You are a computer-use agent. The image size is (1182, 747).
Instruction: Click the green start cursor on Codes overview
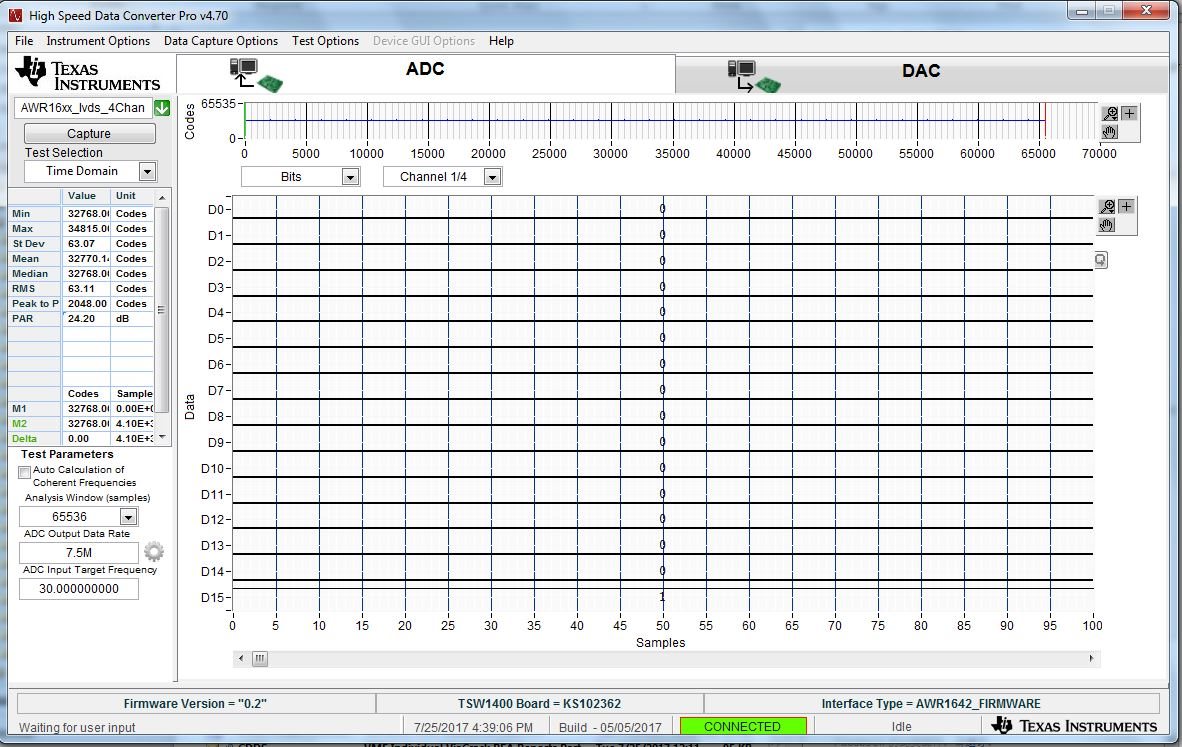coord(245,121)
